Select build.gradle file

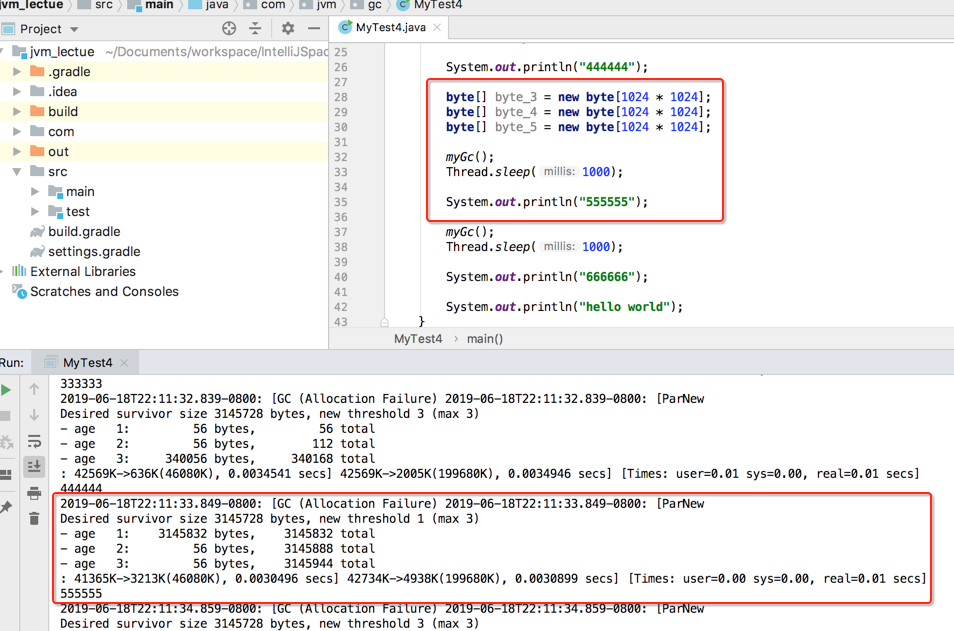point(84,232)
